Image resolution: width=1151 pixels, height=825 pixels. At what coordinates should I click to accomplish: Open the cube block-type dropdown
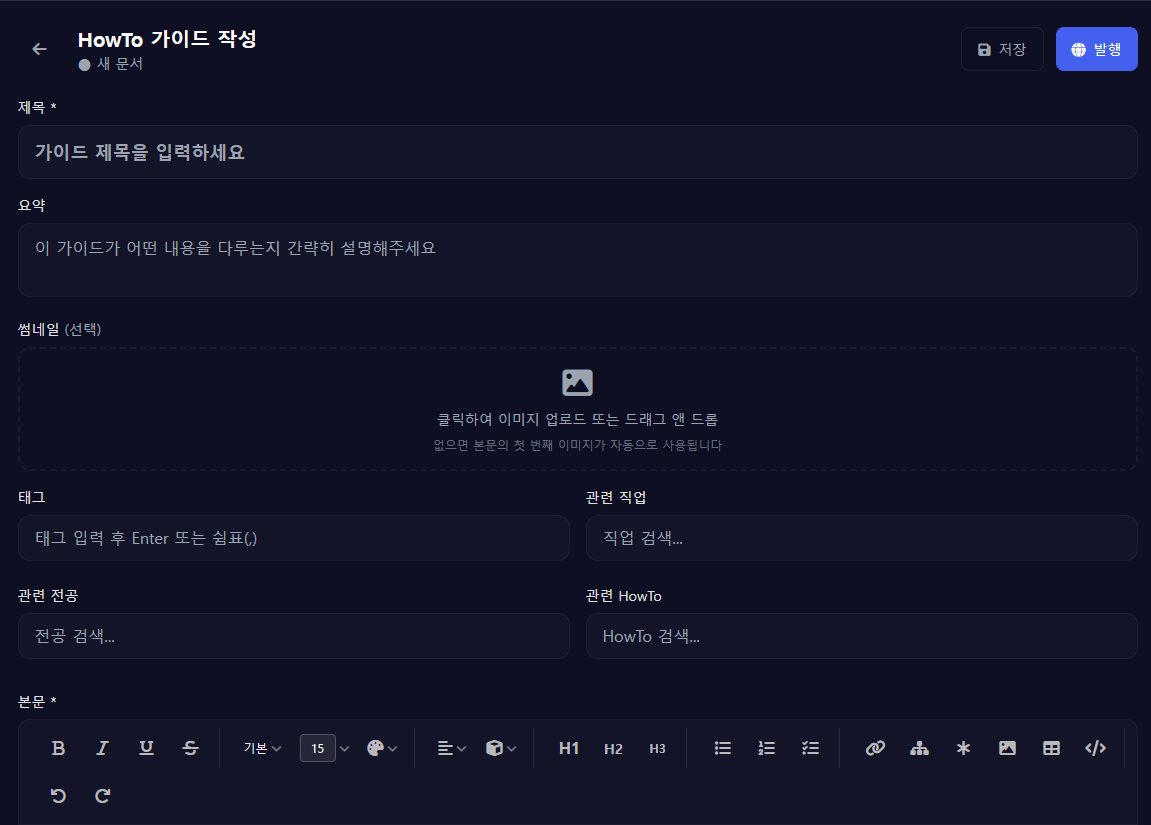(x=500, y=748)
